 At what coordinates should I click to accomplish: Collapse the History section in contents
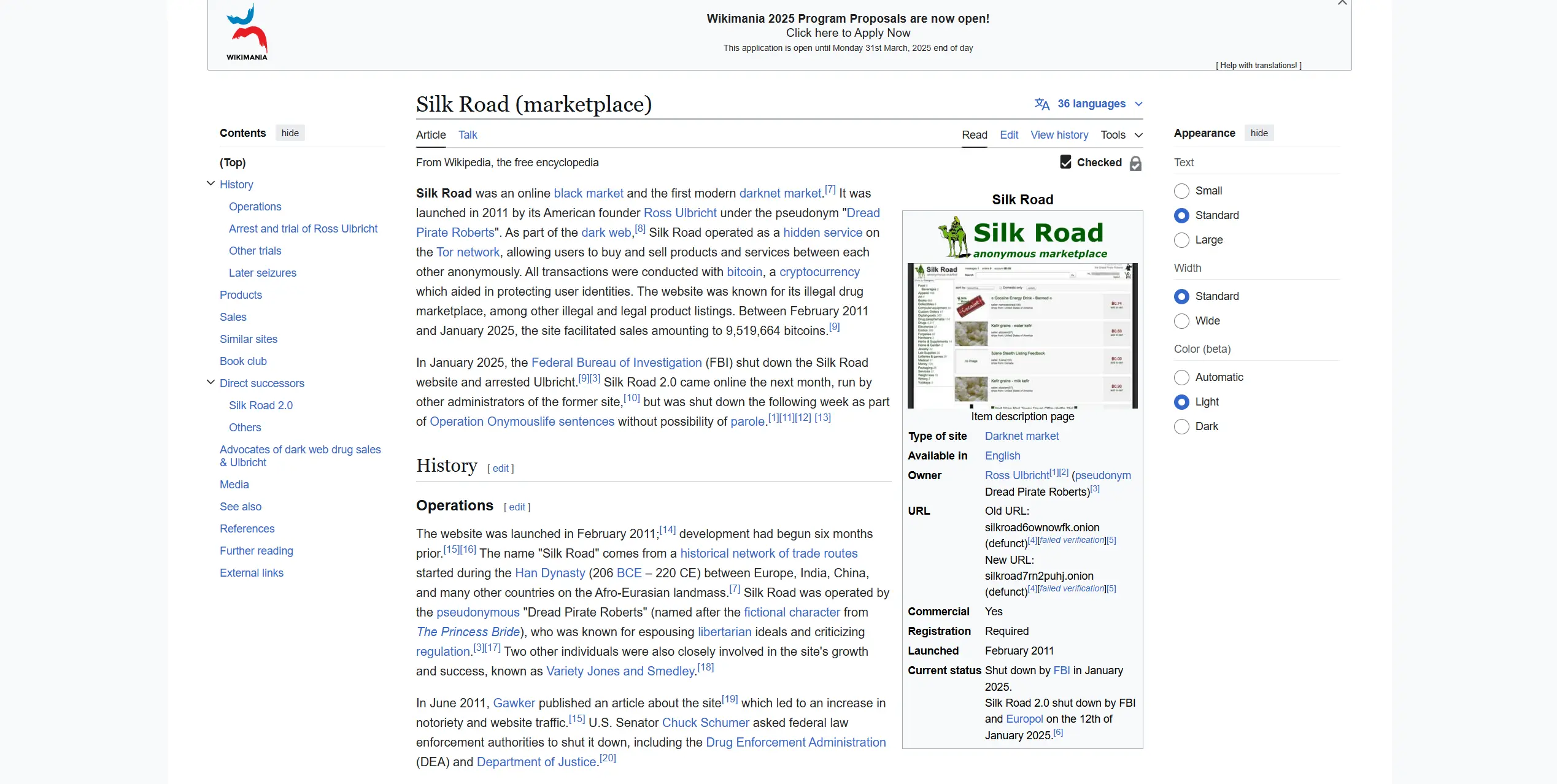211,183
